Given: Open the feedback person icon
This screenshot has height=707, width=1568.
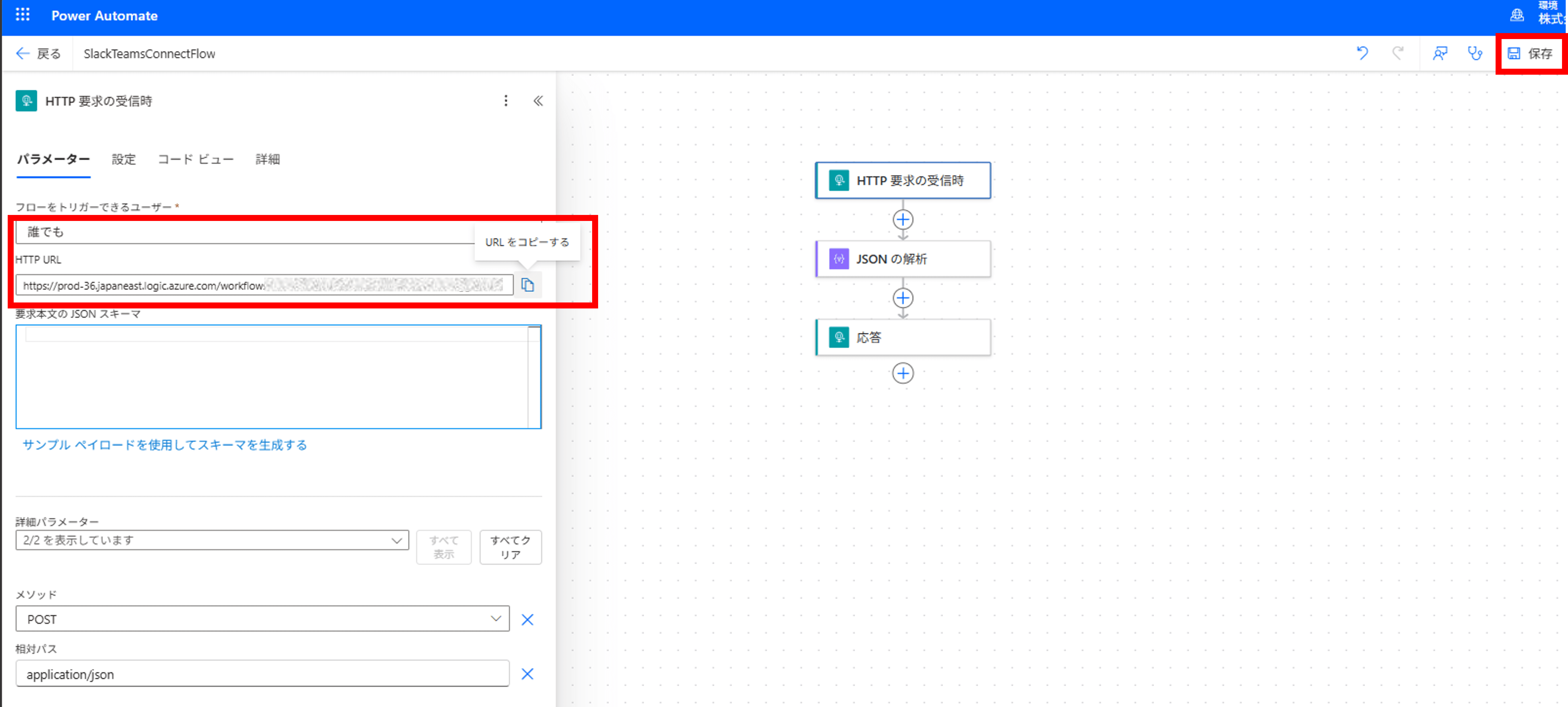Looking at the screenshot, I should coord(1439,53).
